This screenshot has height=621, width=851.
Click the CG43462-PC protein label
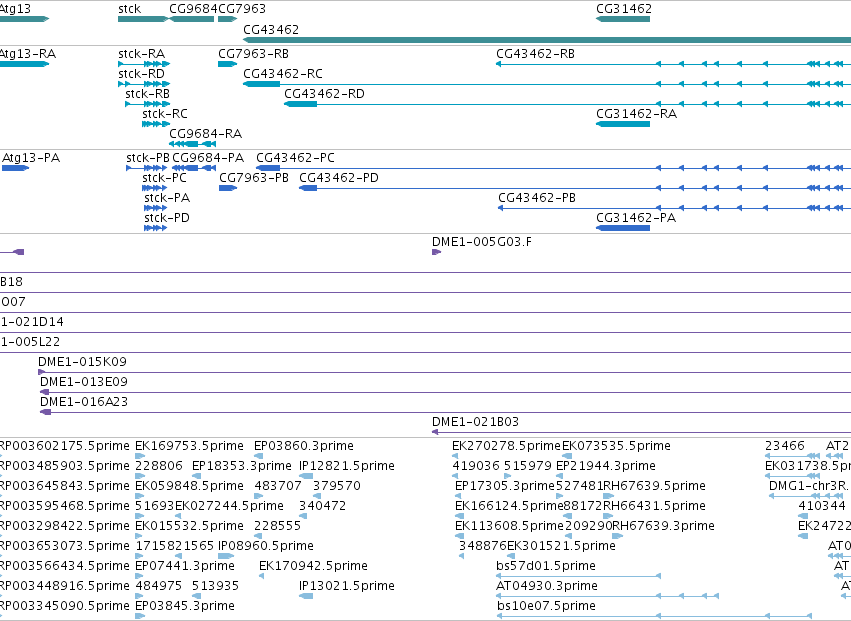[x=296, y=158]
